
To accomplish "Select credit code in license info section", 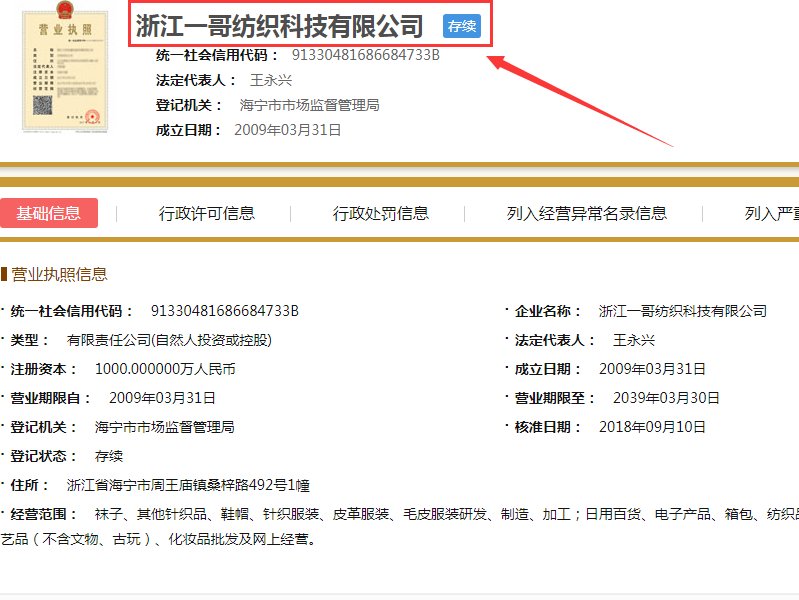I will pyautogui.click(x=225, y=311).
